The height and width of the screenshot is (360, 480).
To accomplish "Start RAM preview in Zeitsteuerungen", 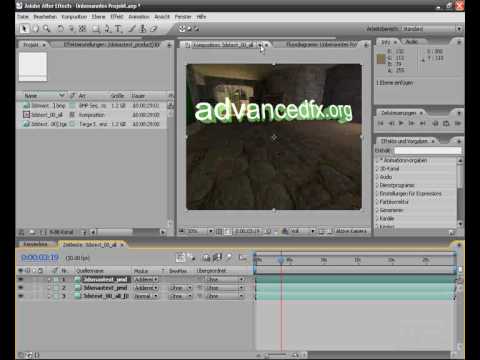I will tap(458, 124).
